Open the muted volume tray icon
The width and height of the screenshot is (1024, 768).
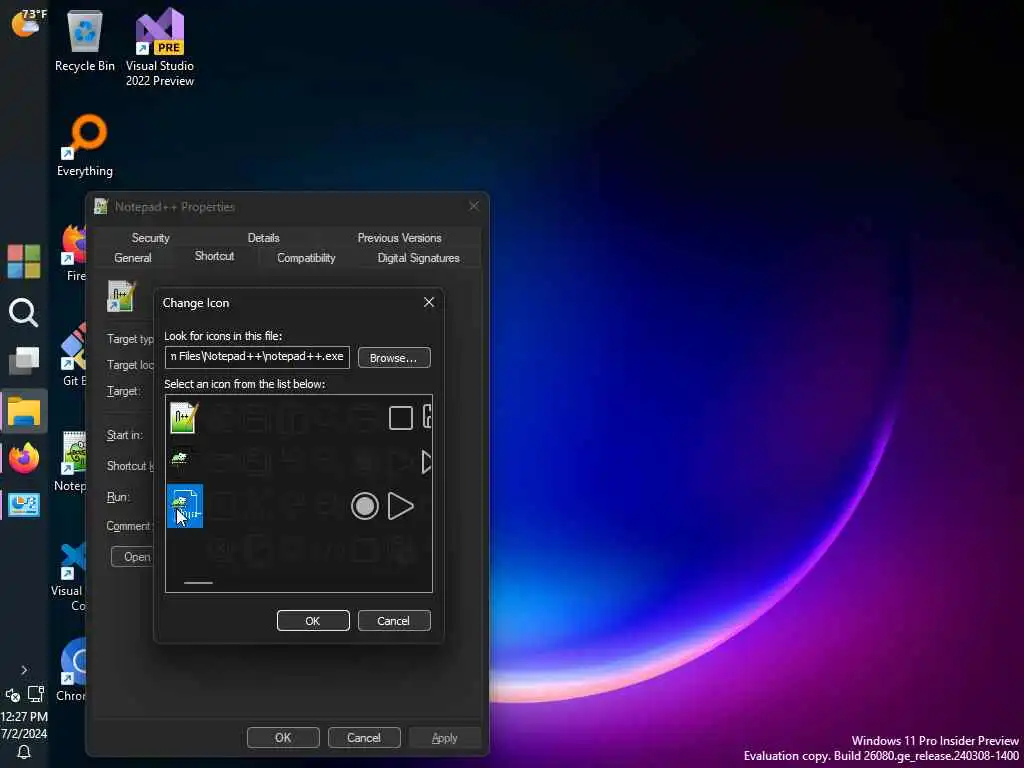coord(12,695)
